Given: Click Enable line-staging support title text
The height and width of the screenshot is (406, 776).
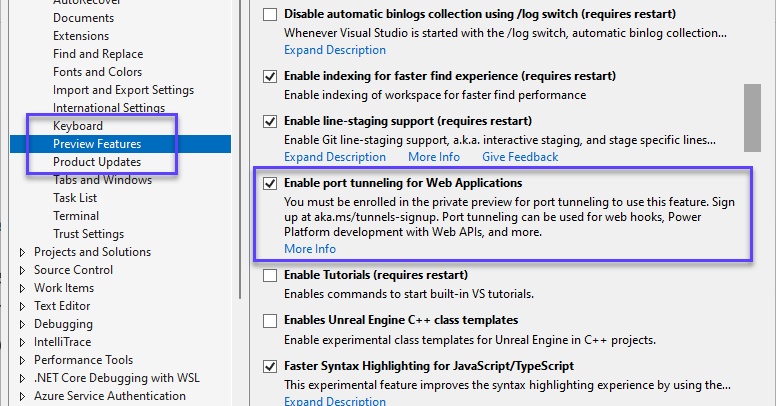Looking at the screenshot, I should point(408,121).
